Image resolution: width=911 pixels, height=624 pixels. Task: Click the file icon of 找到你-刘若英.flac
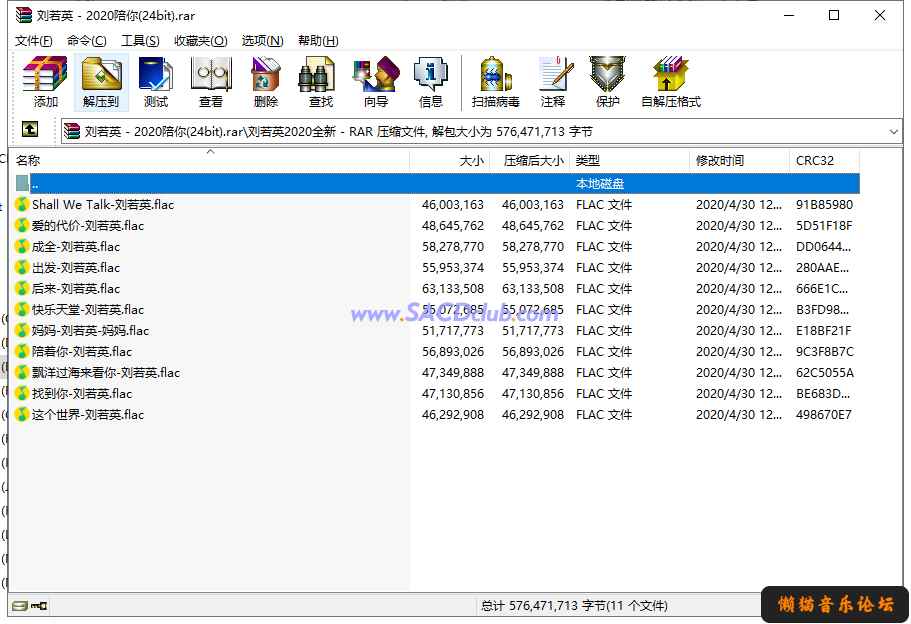pyautogui.click(x=21, y=393)
